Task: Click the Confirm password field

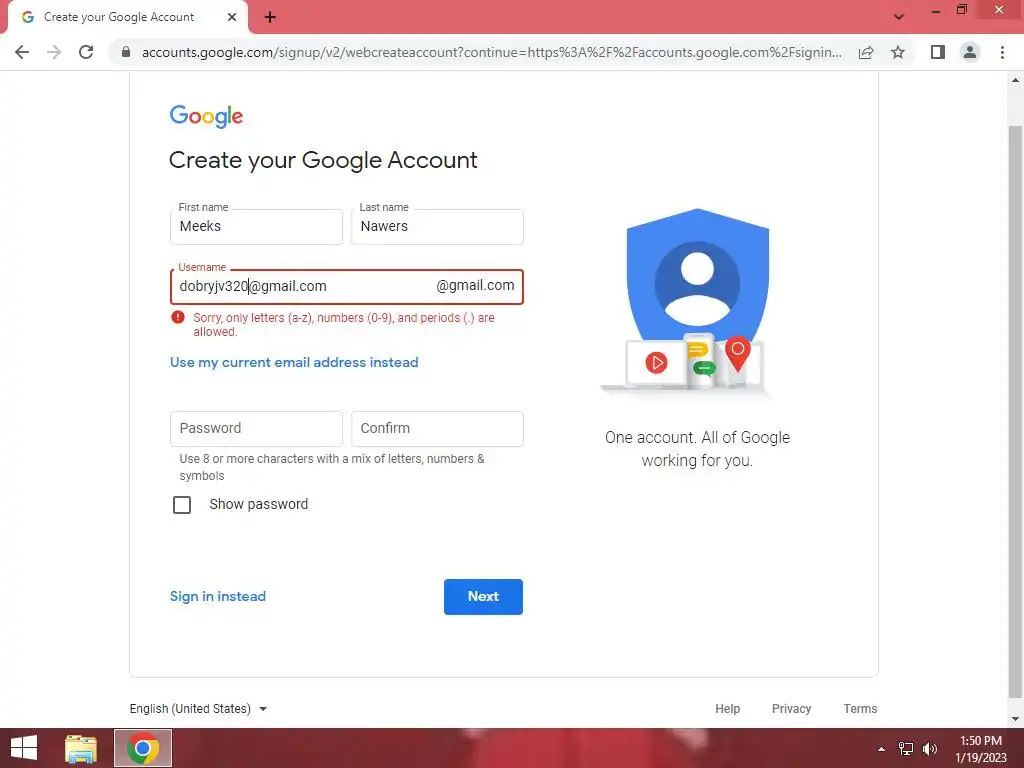Action: [437, 429]
